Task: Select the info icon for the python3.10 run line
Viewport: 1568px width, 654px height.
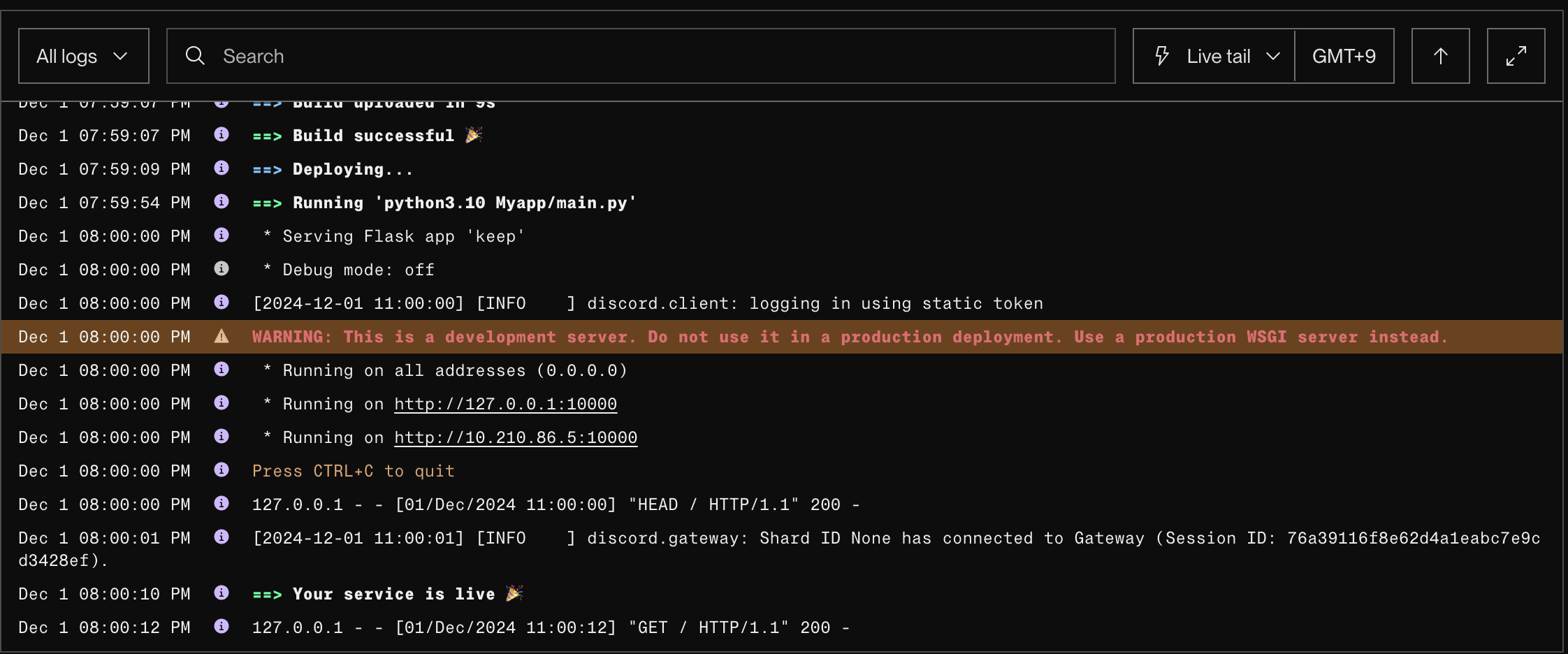Action: pos(222,201)
